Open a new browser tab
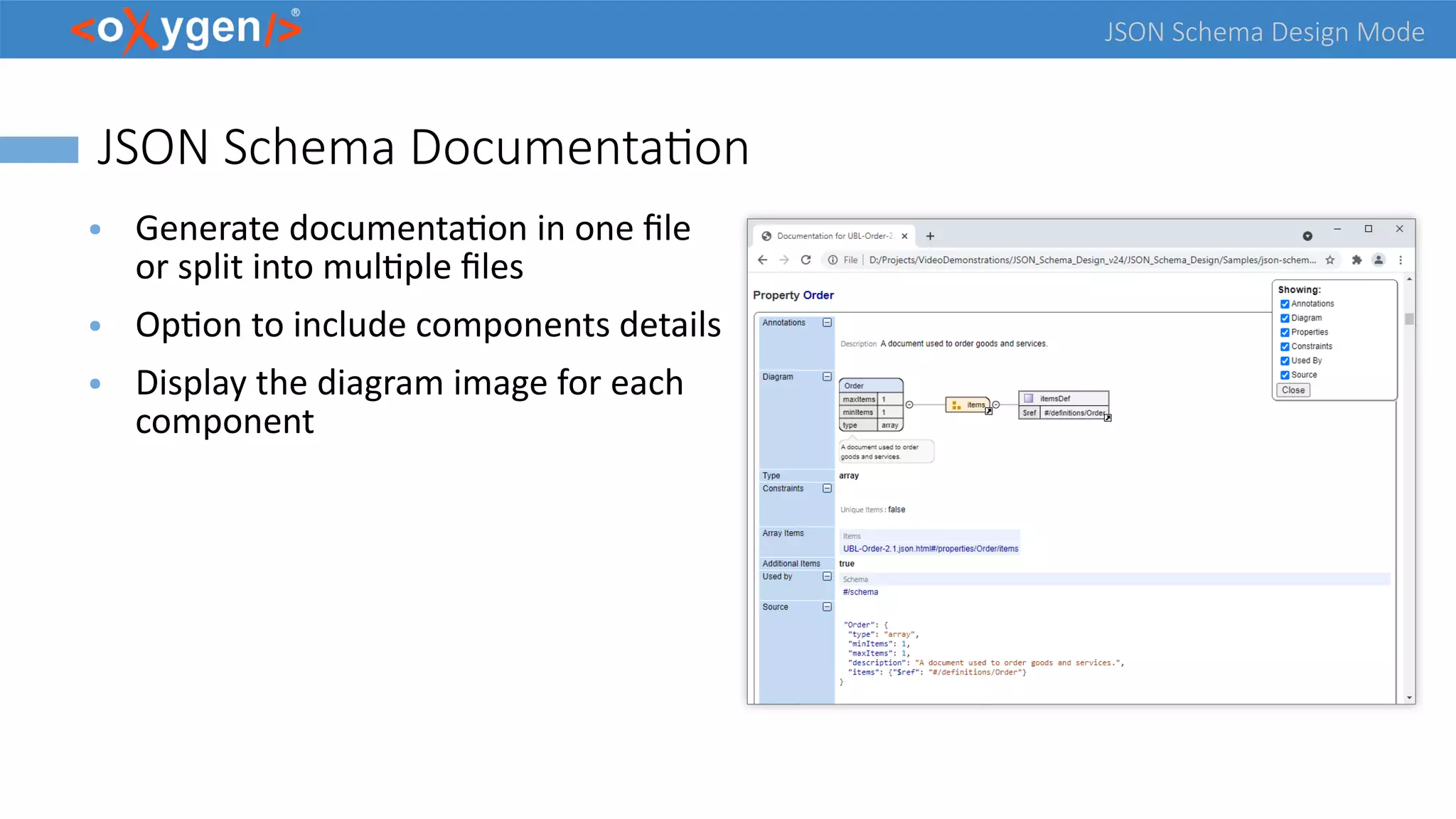 (930, 236)
